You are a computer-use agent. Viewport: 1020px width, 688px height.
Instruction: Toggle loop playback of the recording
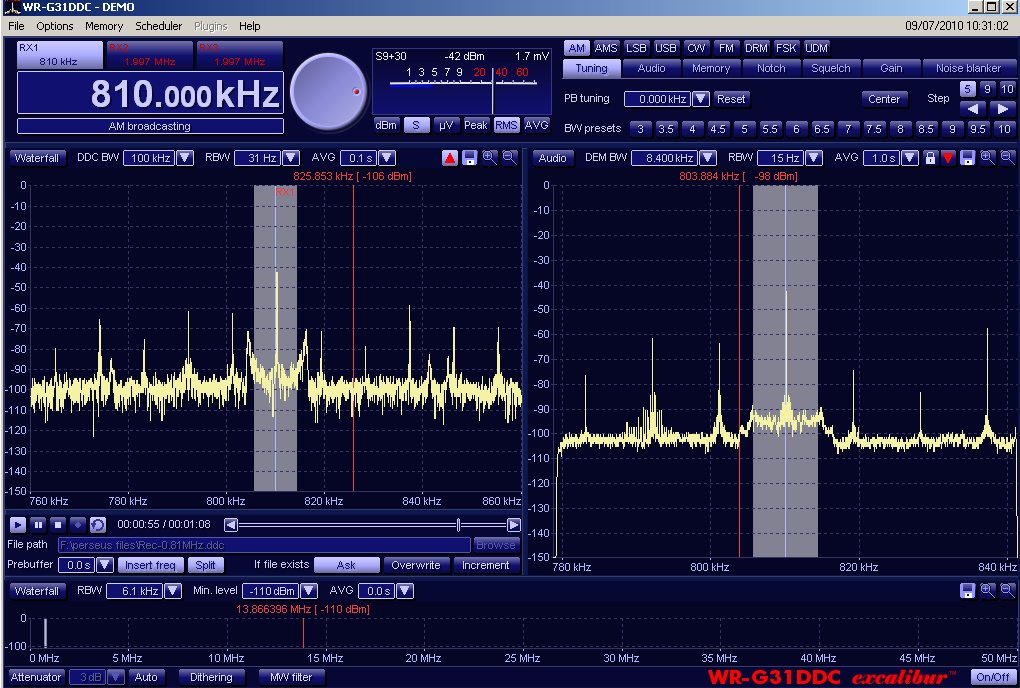click(98, 524)
